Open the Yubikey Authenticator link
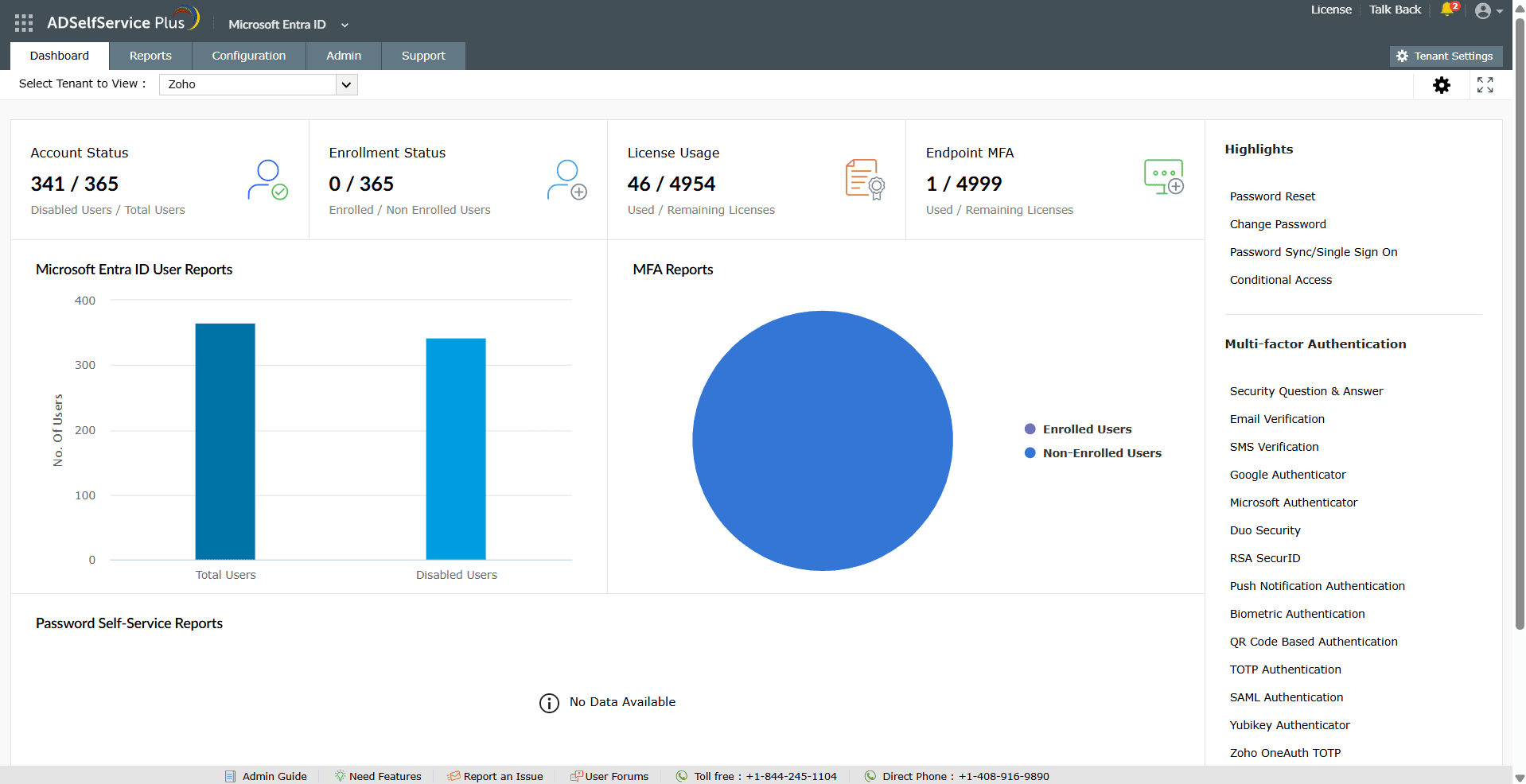Image resolution: width=1526 pixels, height=784 pixels. pos(1290,725)
